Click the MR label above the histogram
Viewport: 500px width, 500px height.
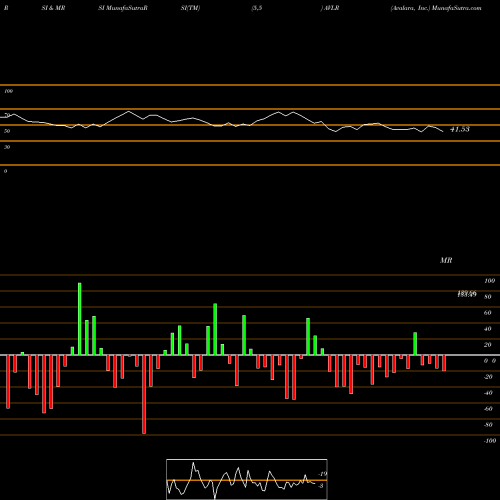(446, 260)
